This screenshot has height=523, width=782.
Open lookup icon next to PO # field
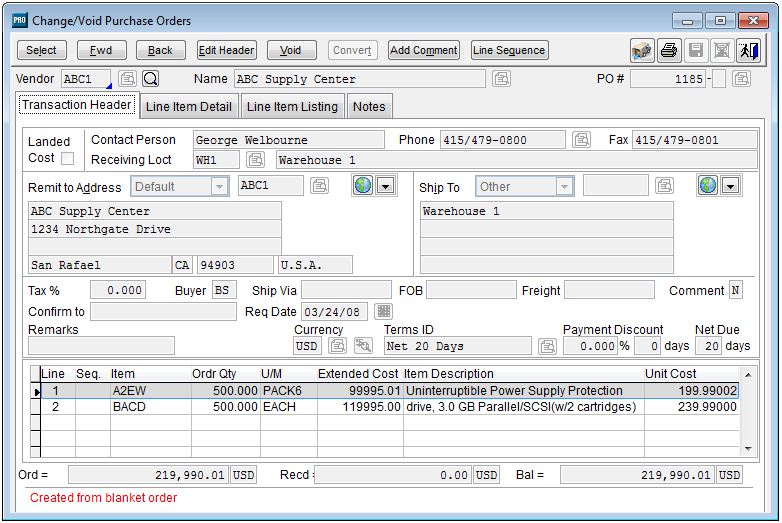[x=742, y=79]
